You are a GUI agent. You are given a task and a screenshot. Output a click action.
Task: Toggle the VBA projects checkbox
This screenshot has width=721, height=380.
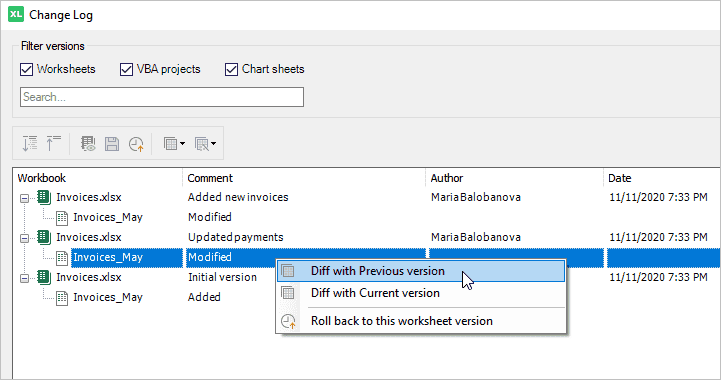126,69
